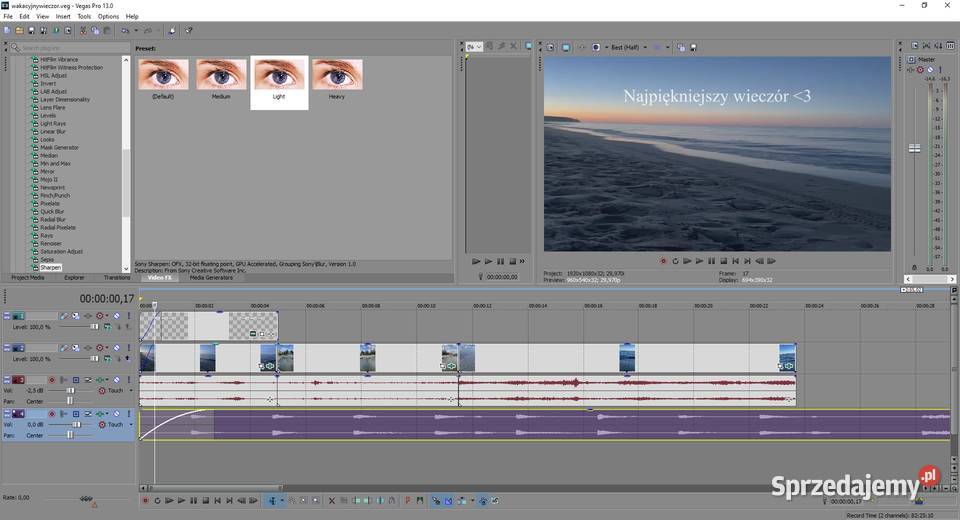The height and width of the screenshot is (520, 960).
Task: Click record button under video preview
Action: click(x=662, y=261)
